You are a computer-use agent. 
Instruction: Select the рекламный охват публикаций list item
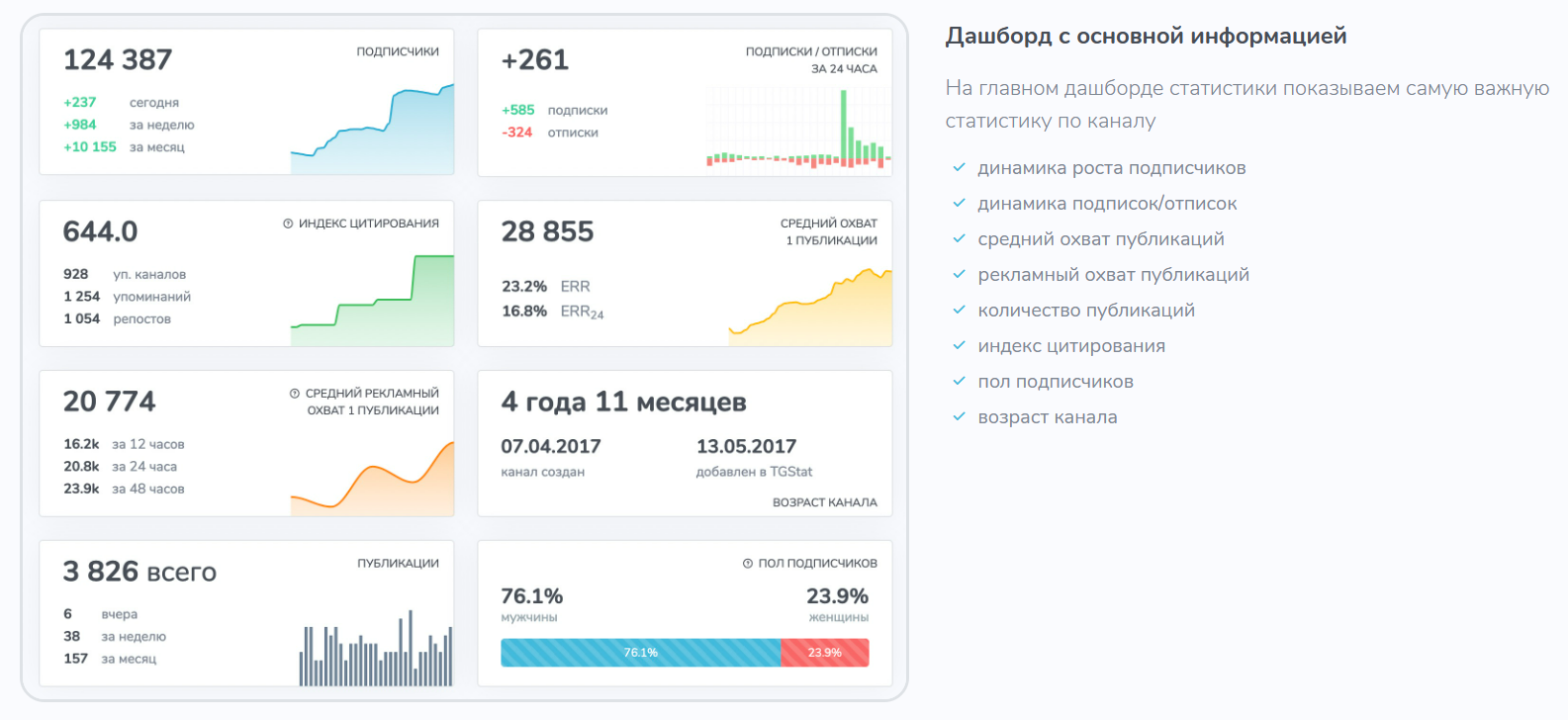tap(1113, 275)
